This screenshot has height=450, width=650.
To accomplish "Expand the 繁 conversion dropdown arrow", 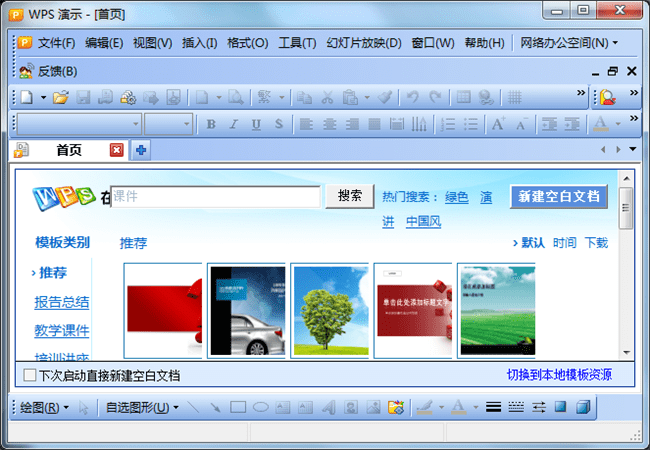I will coord(281,97).
